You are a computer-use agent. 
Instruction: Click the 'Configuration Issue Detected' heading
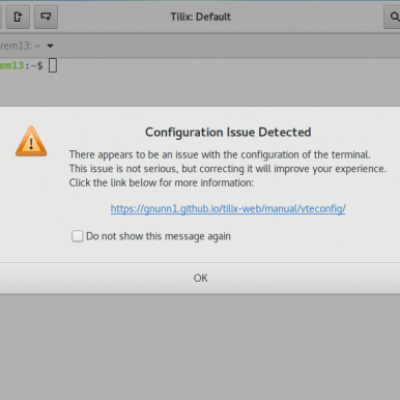(x=228, y=132)
